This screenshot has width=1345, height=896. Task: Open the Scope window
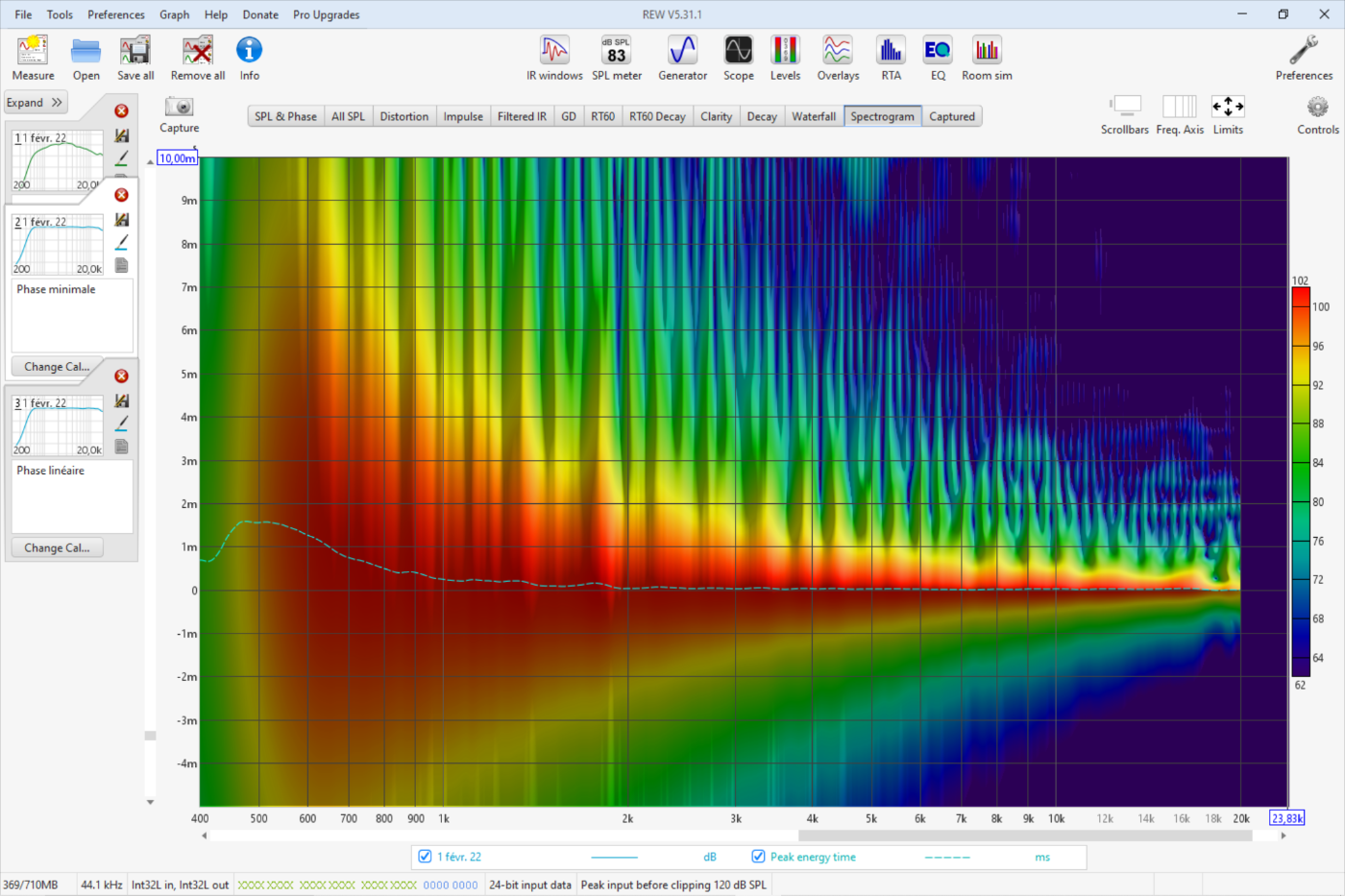[x=738, y=59]
